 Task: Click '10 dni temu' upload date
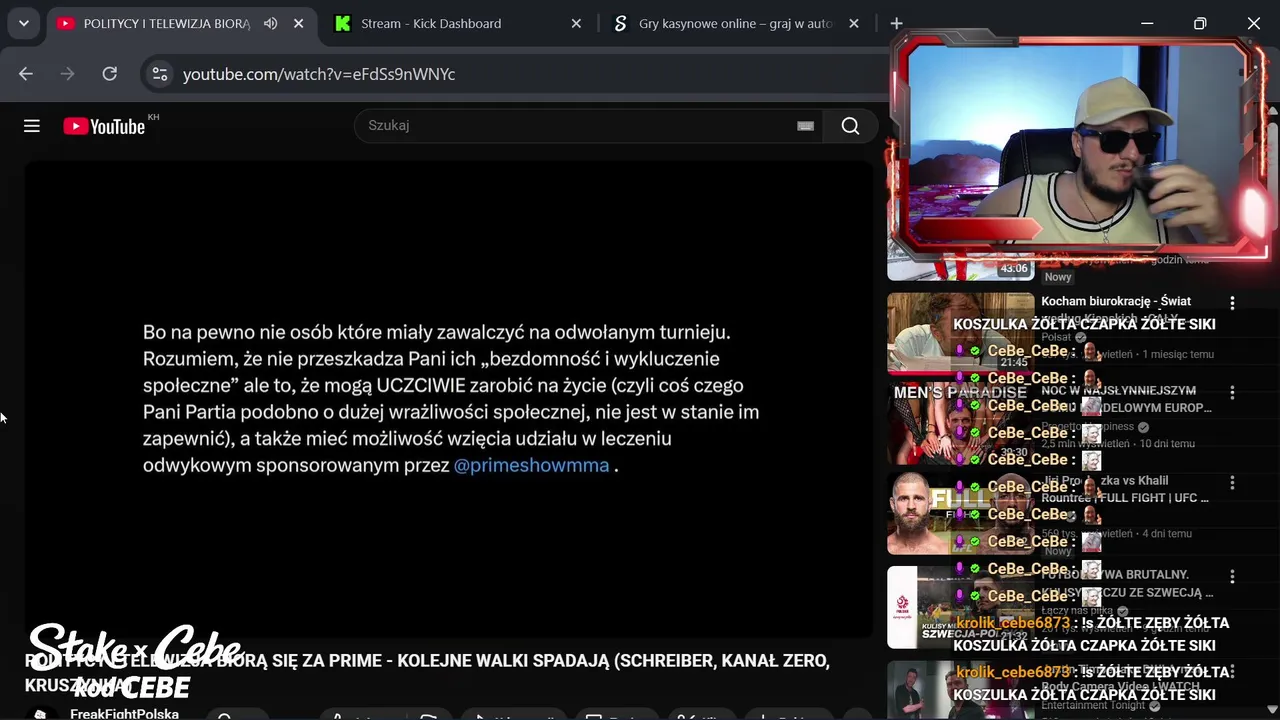[x=1168, y=444]
